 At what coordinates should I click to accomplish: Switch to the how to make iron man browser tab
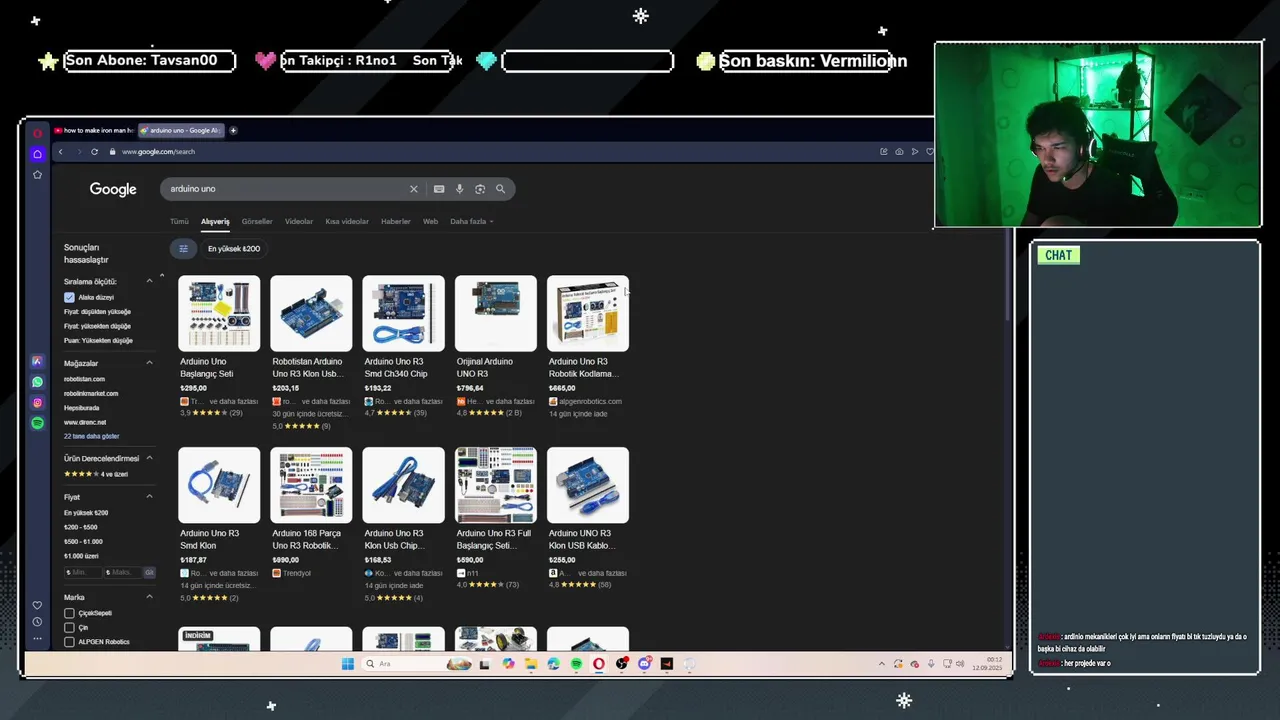click(x=93, y=130)
